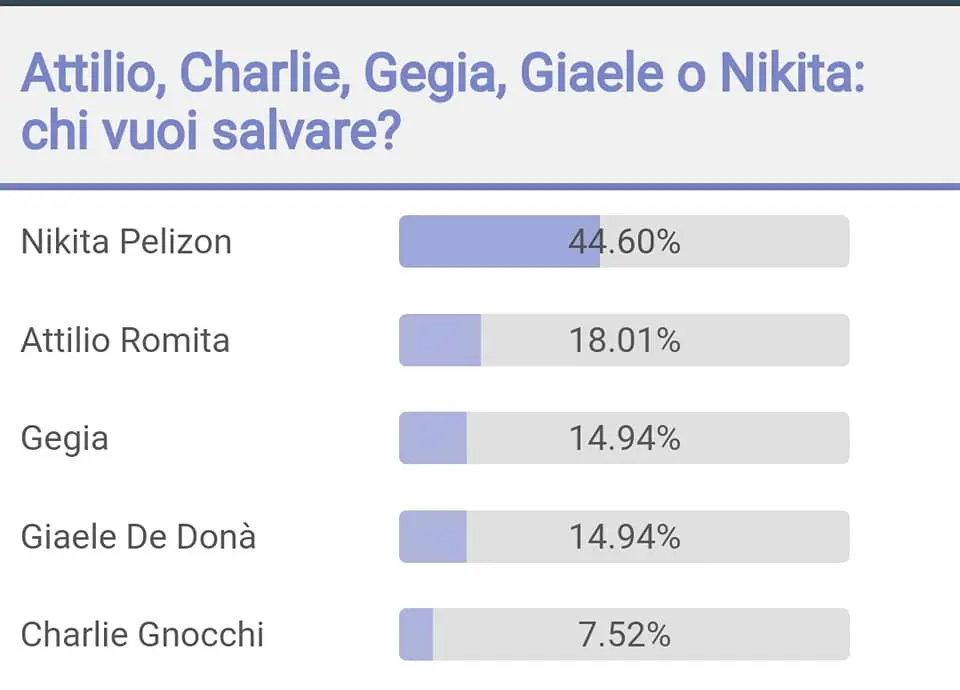Click the 44.60% value on Nikita's bar

[x=625, y=242]
